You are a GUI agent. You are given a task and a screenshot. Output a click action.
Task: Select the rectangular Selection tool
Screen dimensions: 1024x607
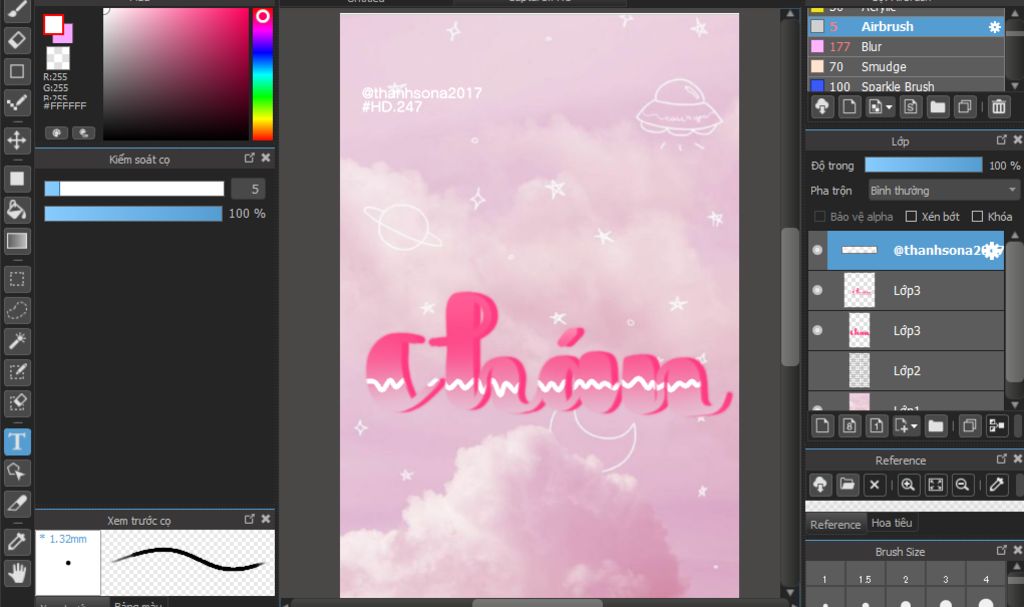(17, 279)
